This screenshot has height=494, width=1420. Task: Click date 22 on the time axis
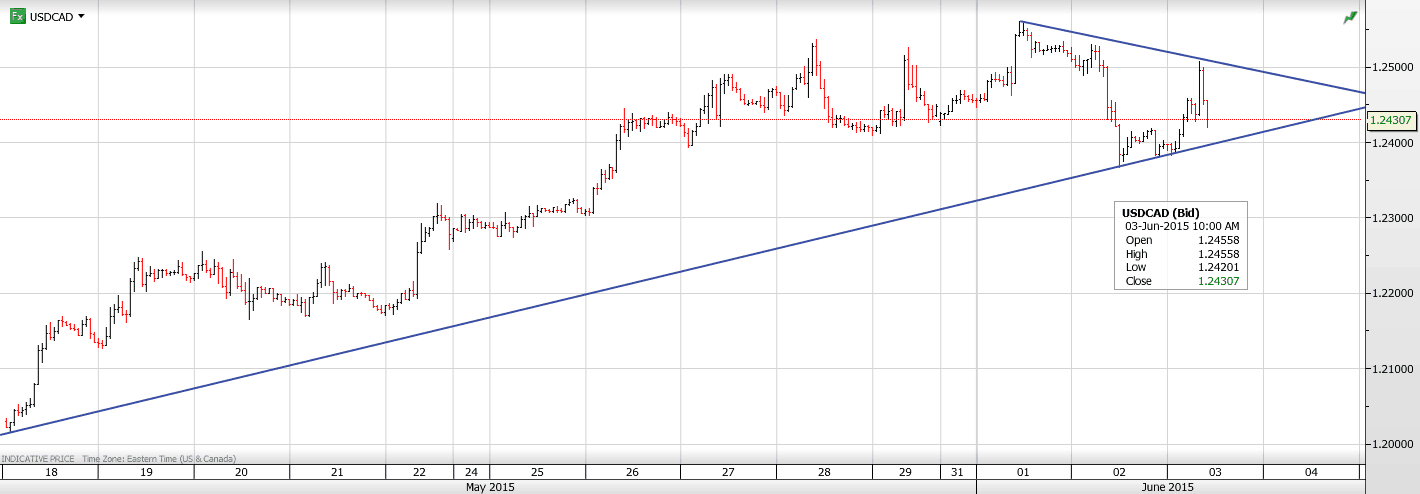[419, 472]
